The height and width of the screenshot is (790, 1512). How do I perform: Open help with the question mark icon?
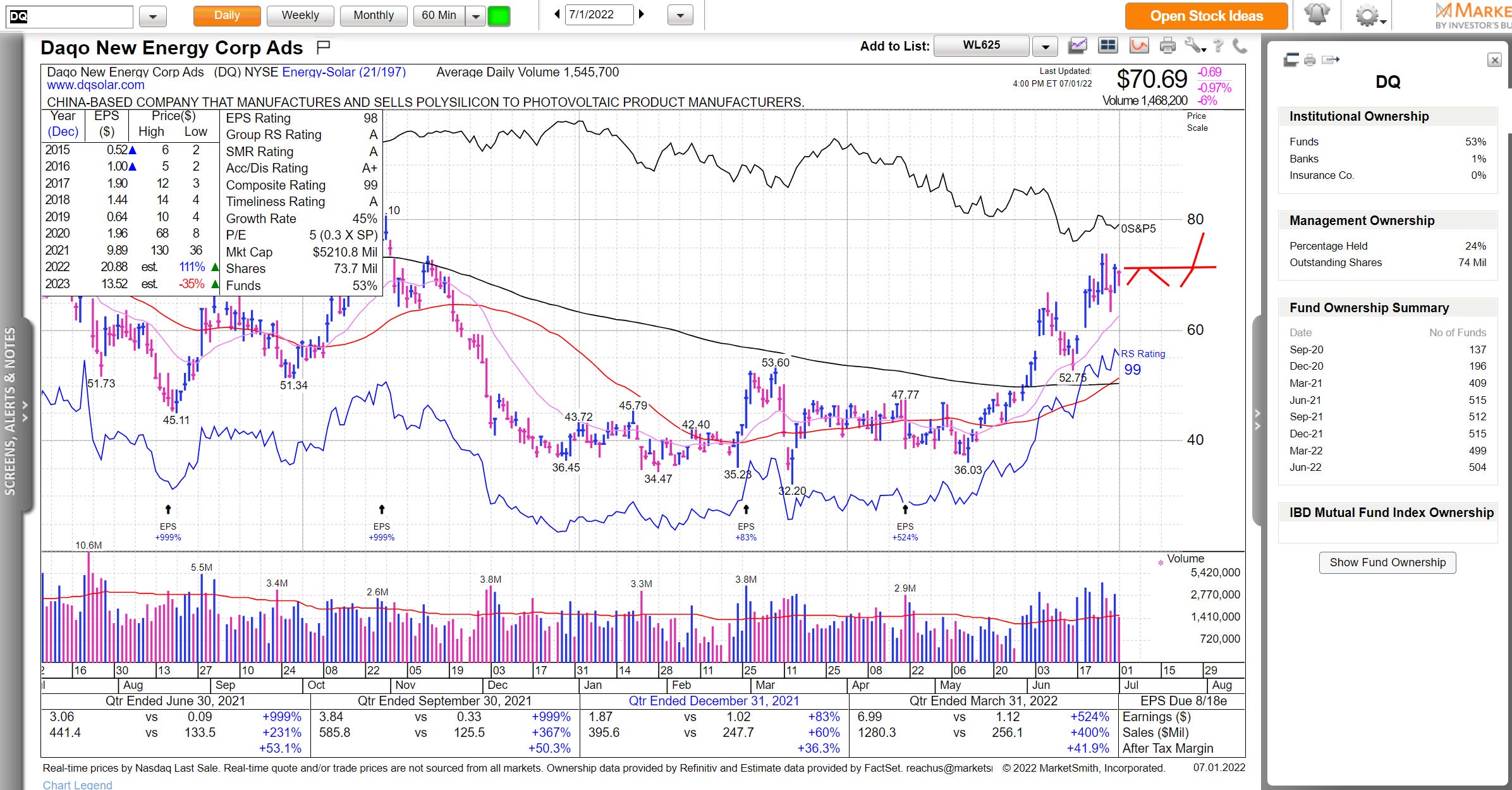[1219, 46]
